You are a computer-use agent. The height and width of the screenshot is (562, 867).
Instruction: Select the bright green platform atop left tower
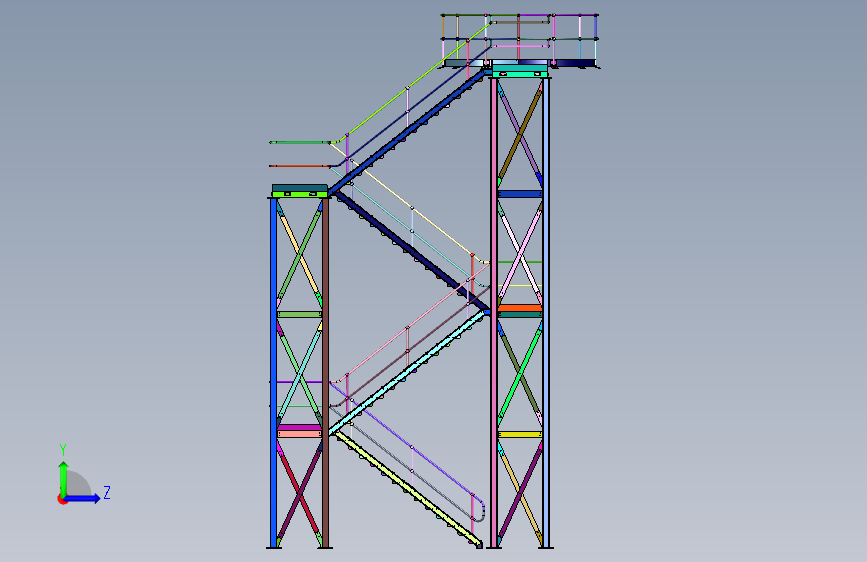(300, 194)
